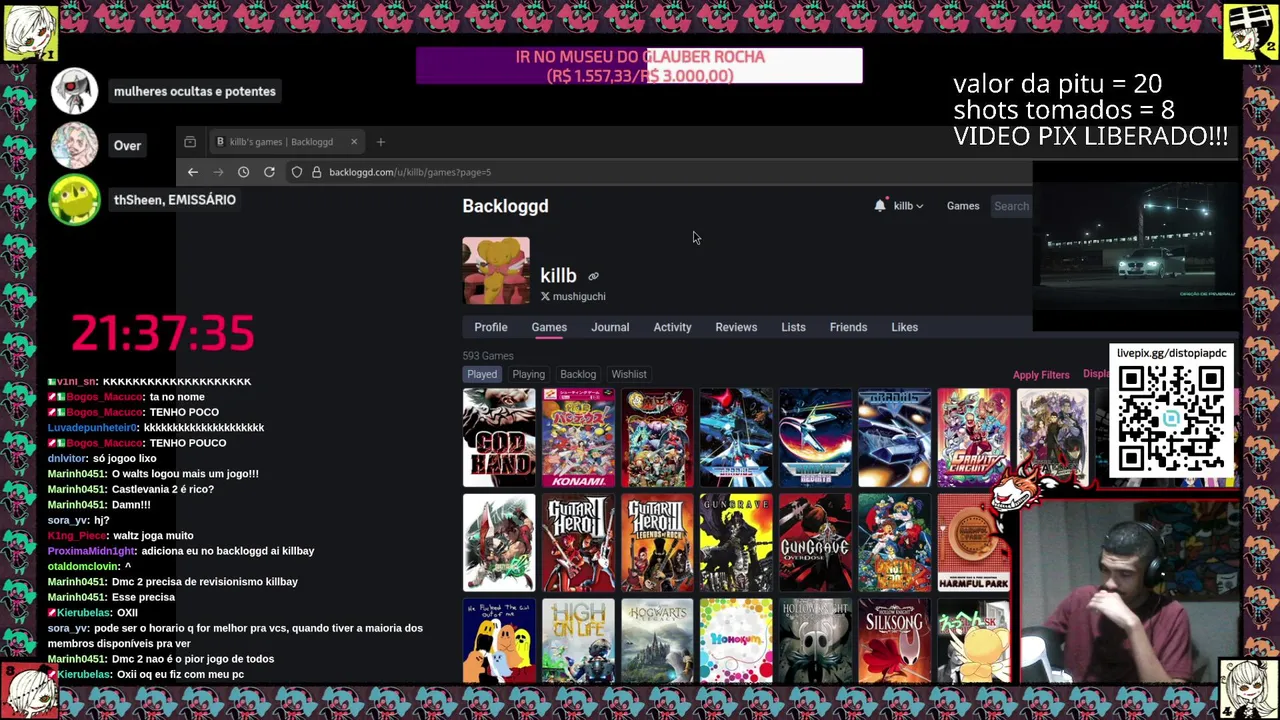This screenshot has width=1280, height=720.
Task: Click the link icon beside killb username
Action: (x=593, y=277)
